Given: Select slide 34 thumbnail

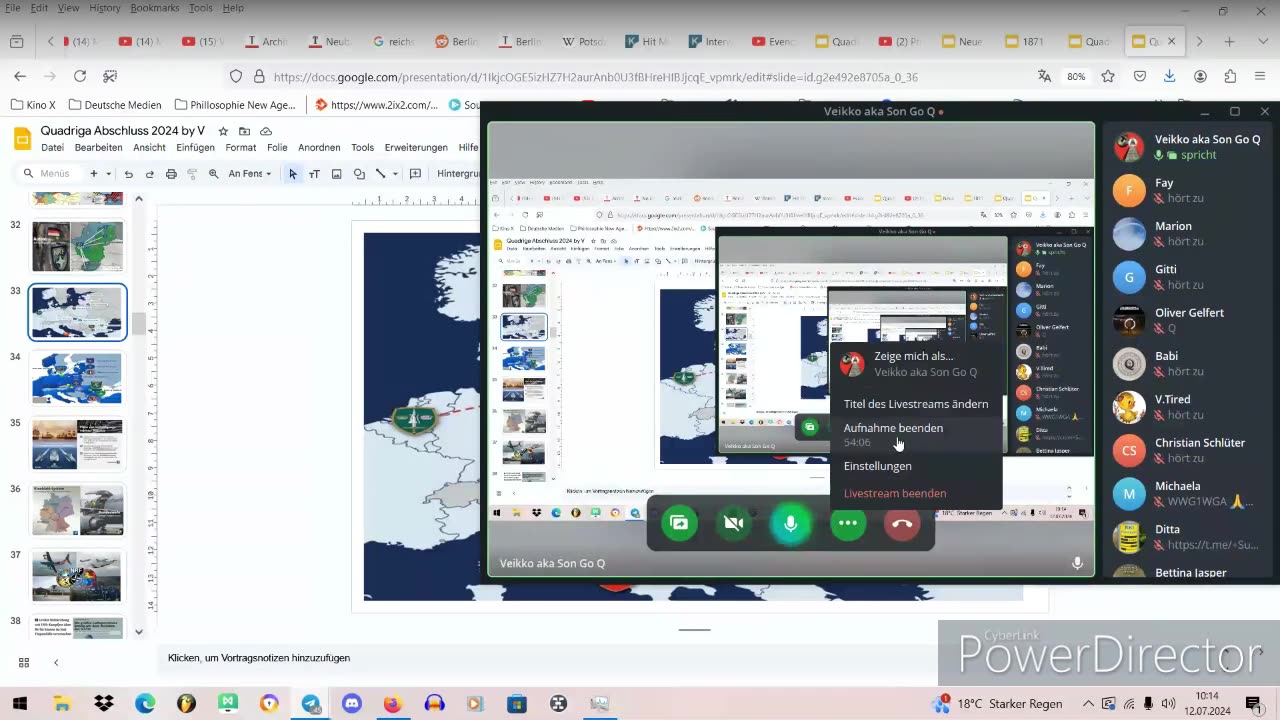Looking at the screenshot, I should click(x=77, y=377).
